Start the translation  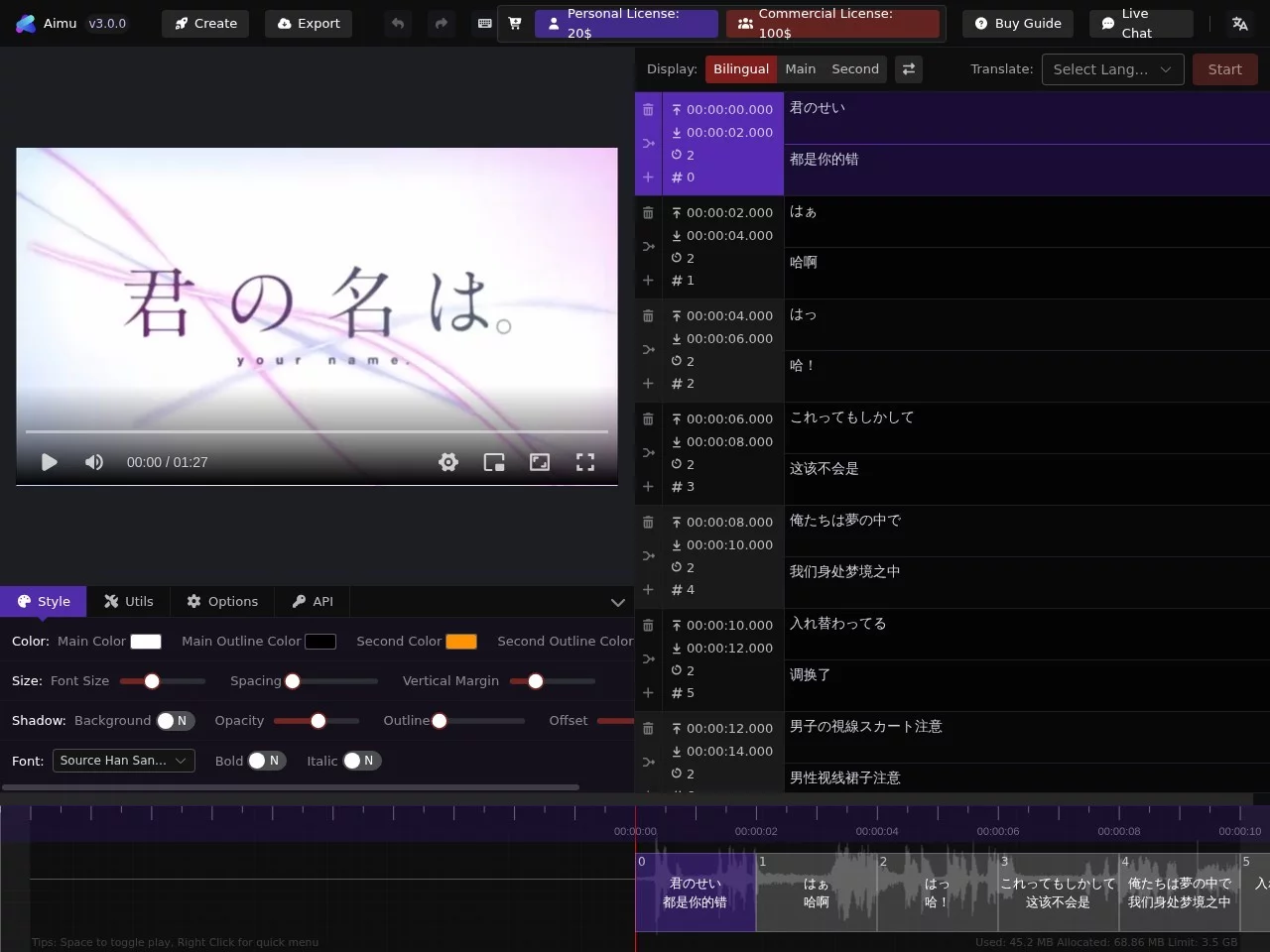(x=1224, y=69)
